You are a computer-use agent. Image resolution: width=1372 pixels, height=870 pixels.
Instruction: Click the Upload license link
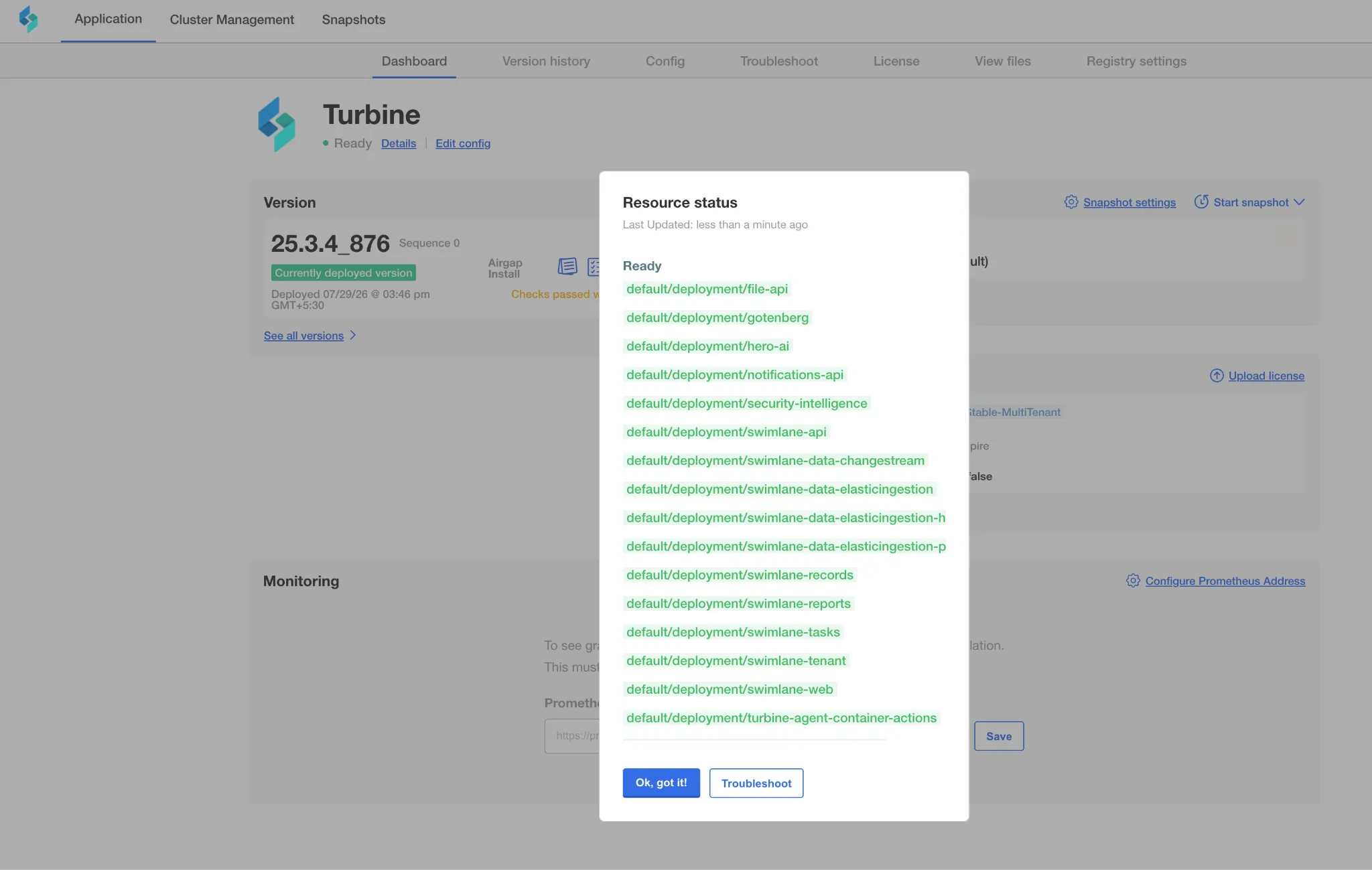pos(1266,376)
